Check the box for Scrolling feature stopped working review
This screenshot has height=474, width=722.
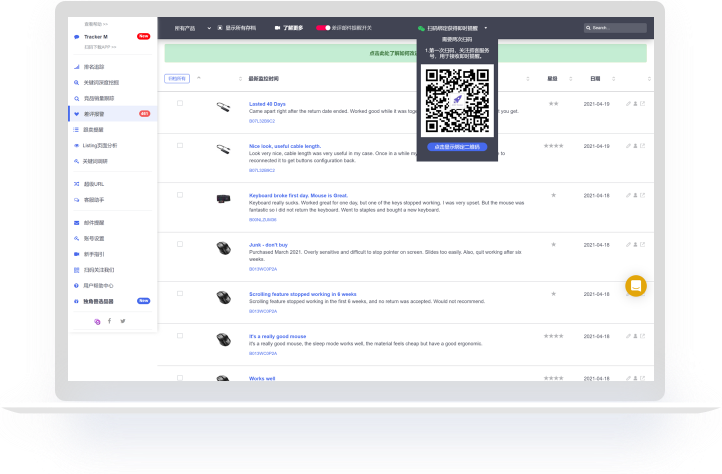pyautogui.click(x=180, y=293)
